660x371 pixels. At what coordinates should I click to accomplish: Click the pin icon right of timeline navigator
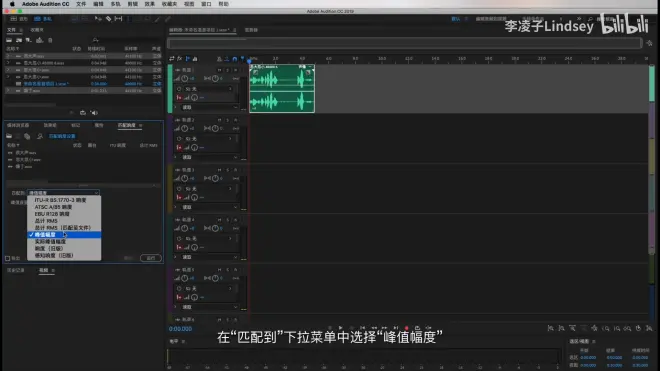[x=649, y=43]
